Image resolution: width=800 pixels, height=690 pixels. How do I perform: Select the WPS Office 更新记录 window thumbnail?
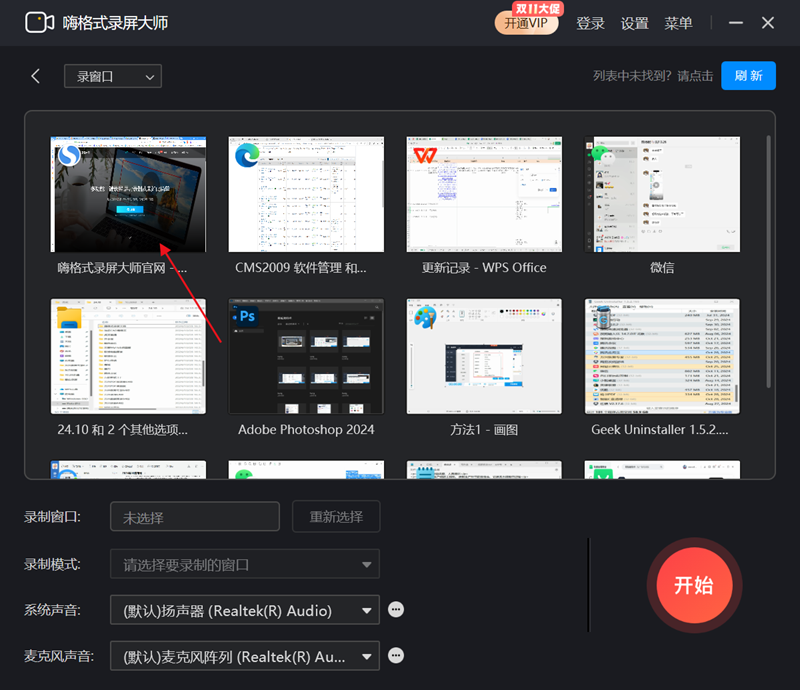484,193
